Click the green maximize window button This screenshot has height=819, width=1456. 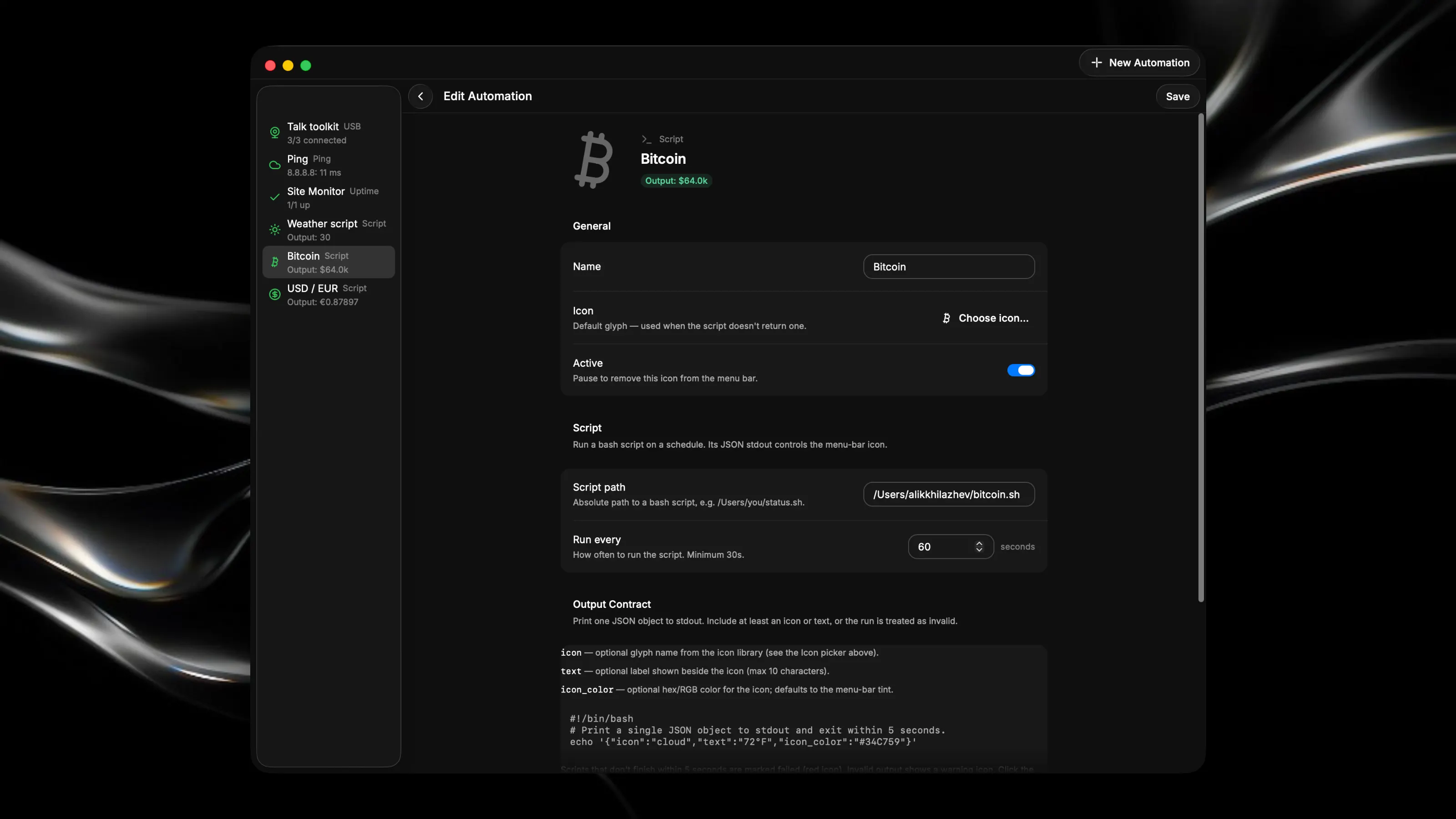(306, 66)
